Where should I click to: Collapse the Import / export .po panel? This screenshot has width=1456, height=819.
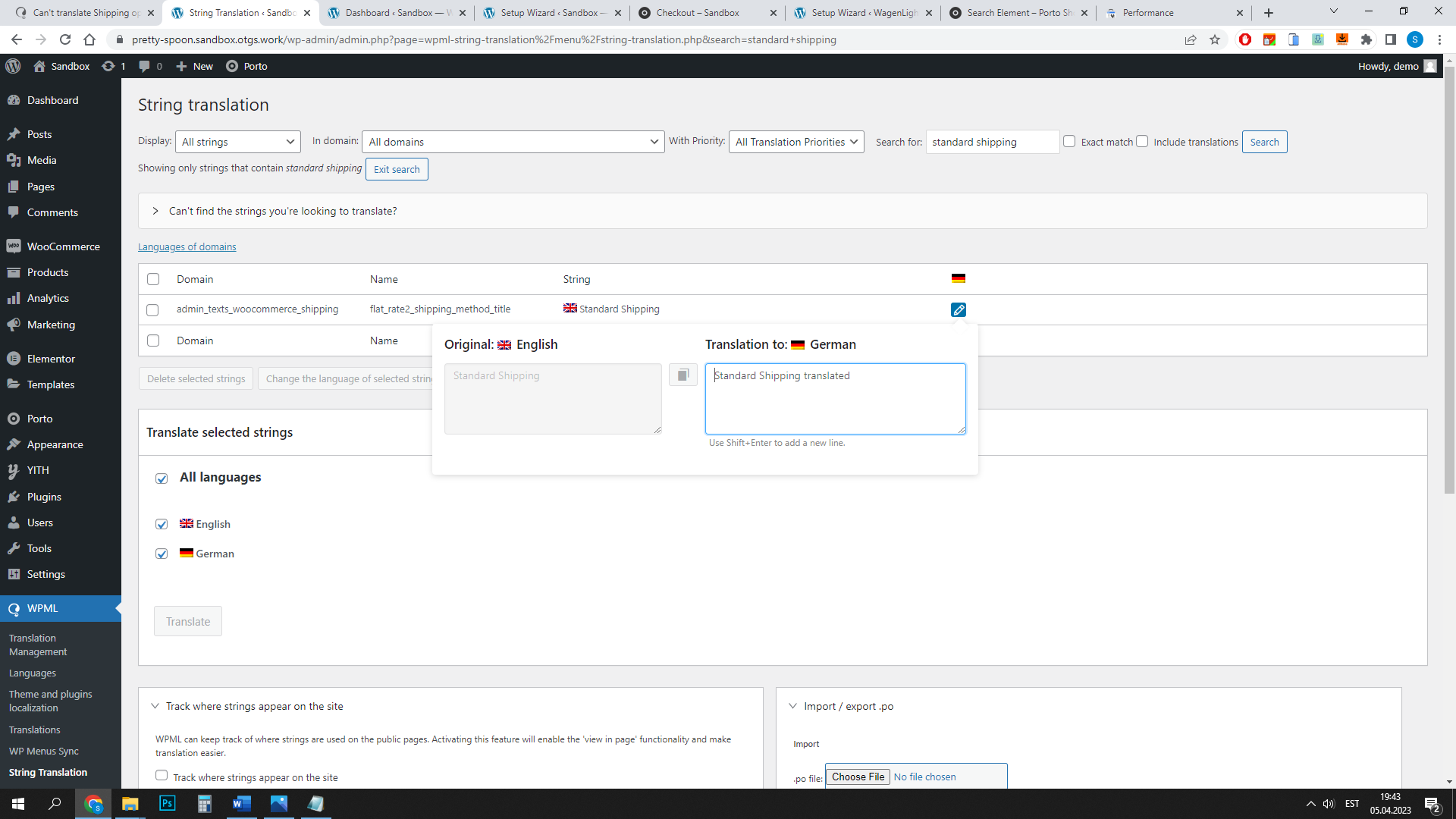(x=793, y=706)
